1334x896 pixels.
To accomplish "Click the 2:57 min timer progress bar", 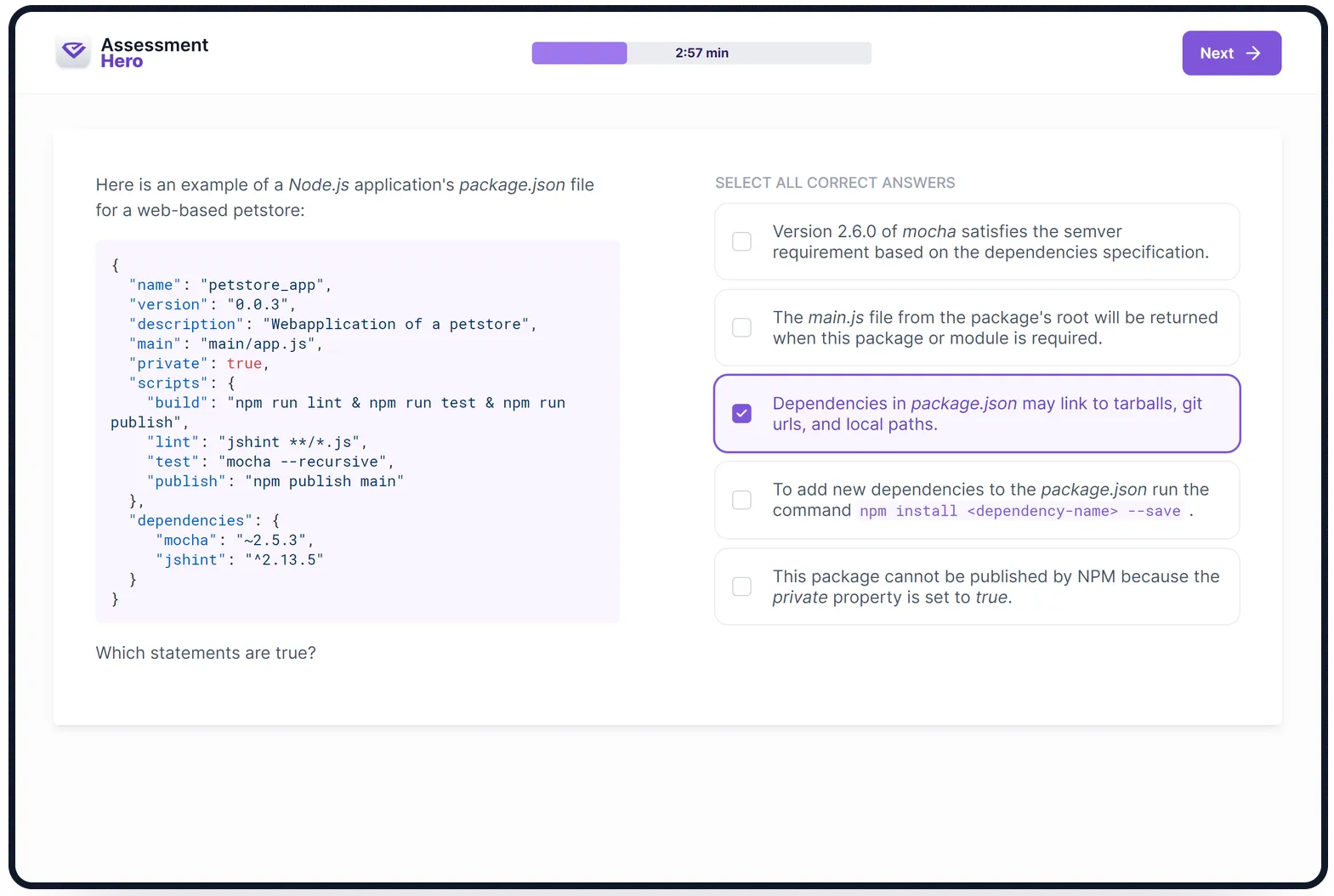I will 701,53.
